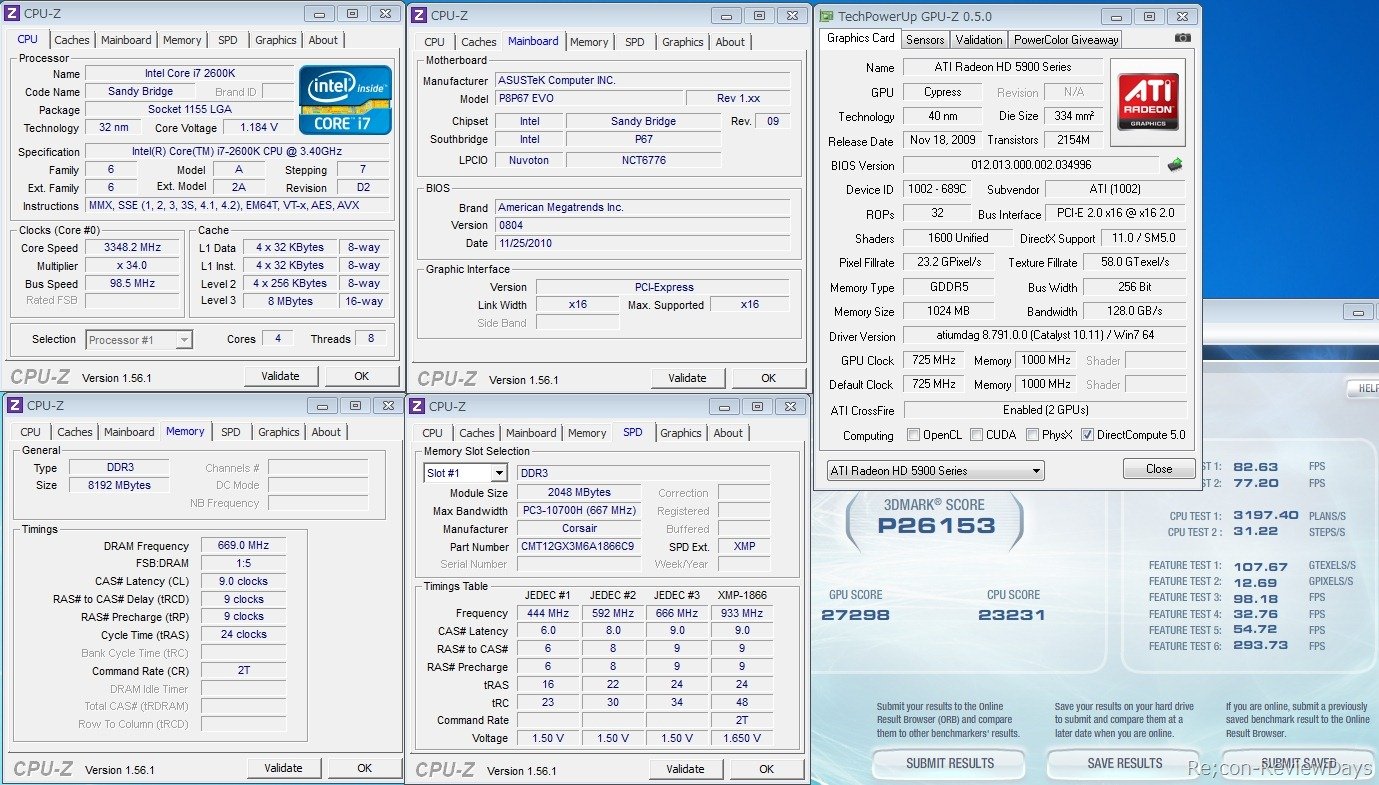Click the CPU-Z title icon of the SPD window
Viewport: 1379px width, 785px height.
click(417, 406)
